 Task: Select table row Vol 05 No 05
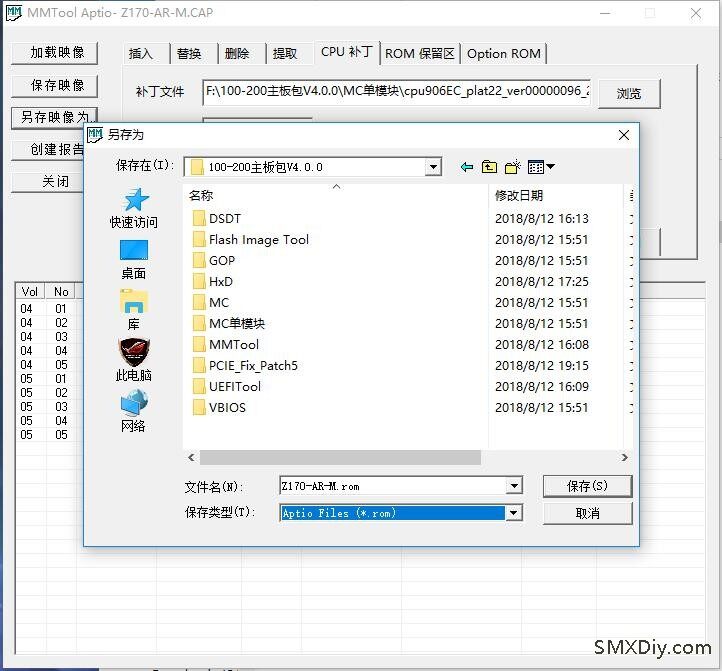point(50,434)
